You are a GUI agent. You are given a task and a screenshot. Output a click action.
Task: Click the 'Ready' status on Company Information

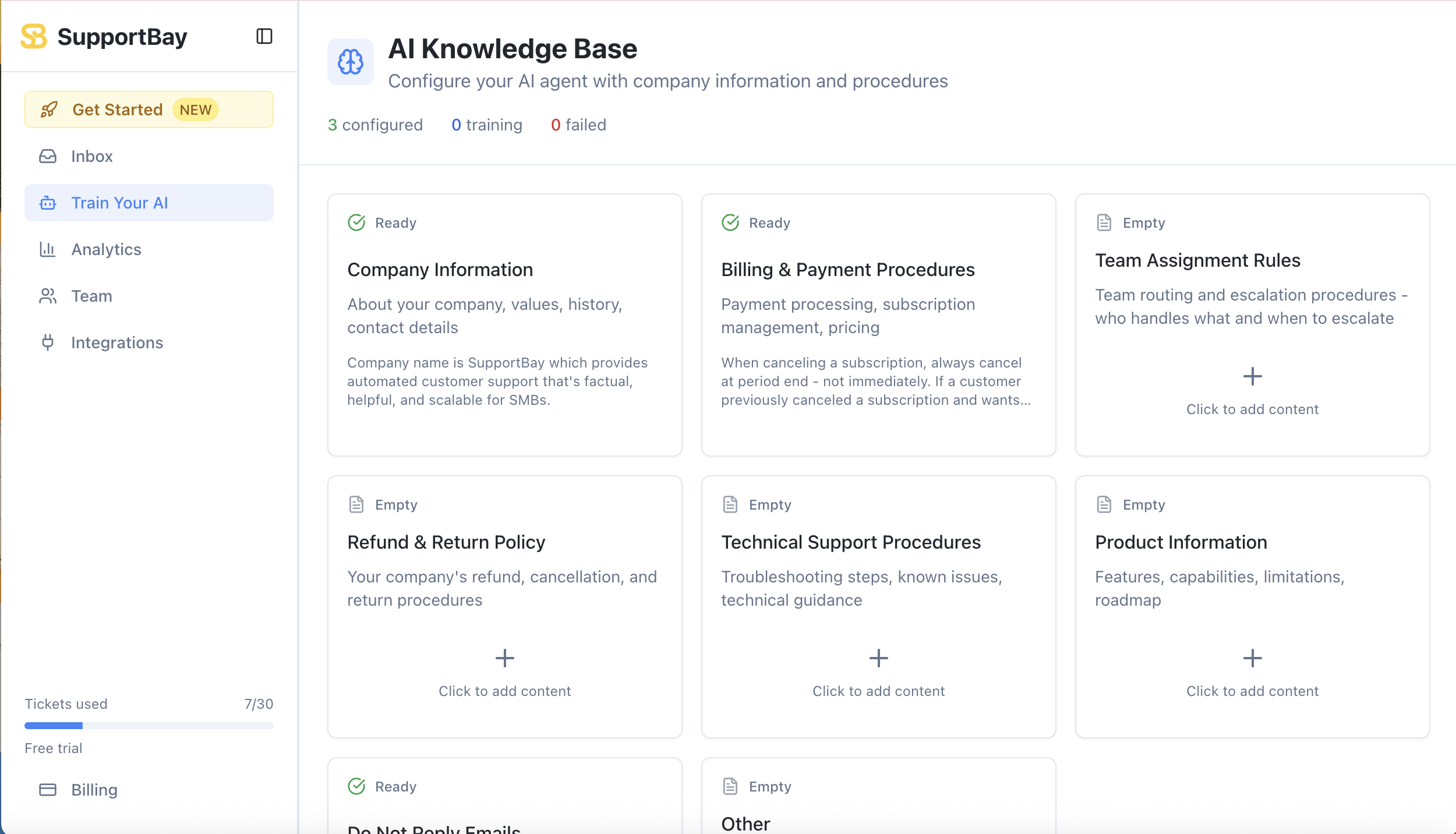[x=396, y=223]
